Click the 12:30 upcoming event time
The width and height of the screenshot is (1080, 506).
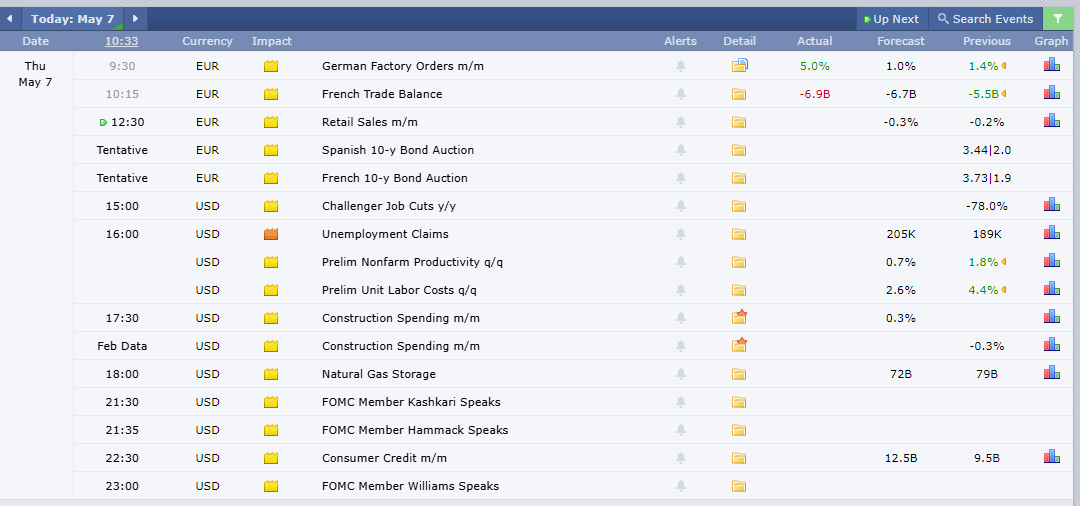click(x=125, y=122)
